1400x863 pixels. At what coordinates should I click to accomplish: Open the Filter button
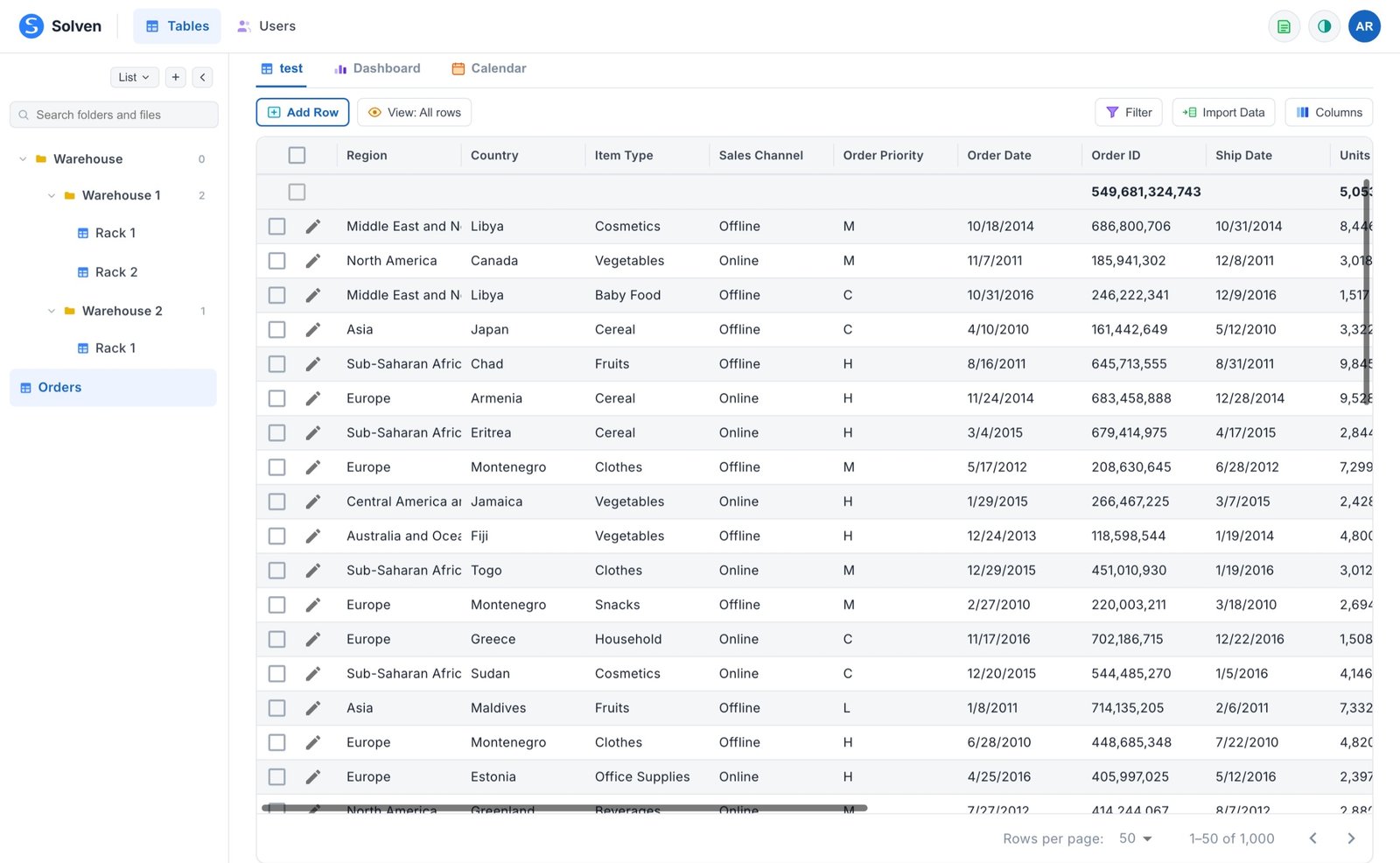click(x=1129, y=113)
